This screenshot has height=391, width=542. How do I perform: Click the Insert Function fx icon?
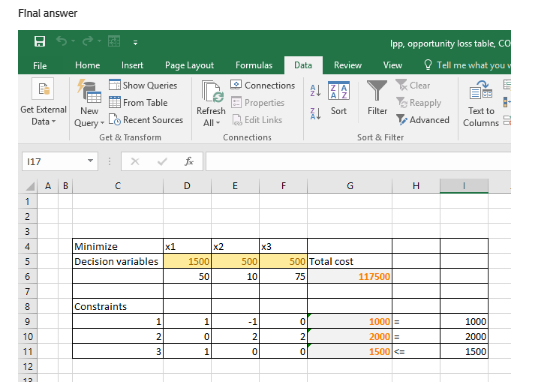[189, 161]
